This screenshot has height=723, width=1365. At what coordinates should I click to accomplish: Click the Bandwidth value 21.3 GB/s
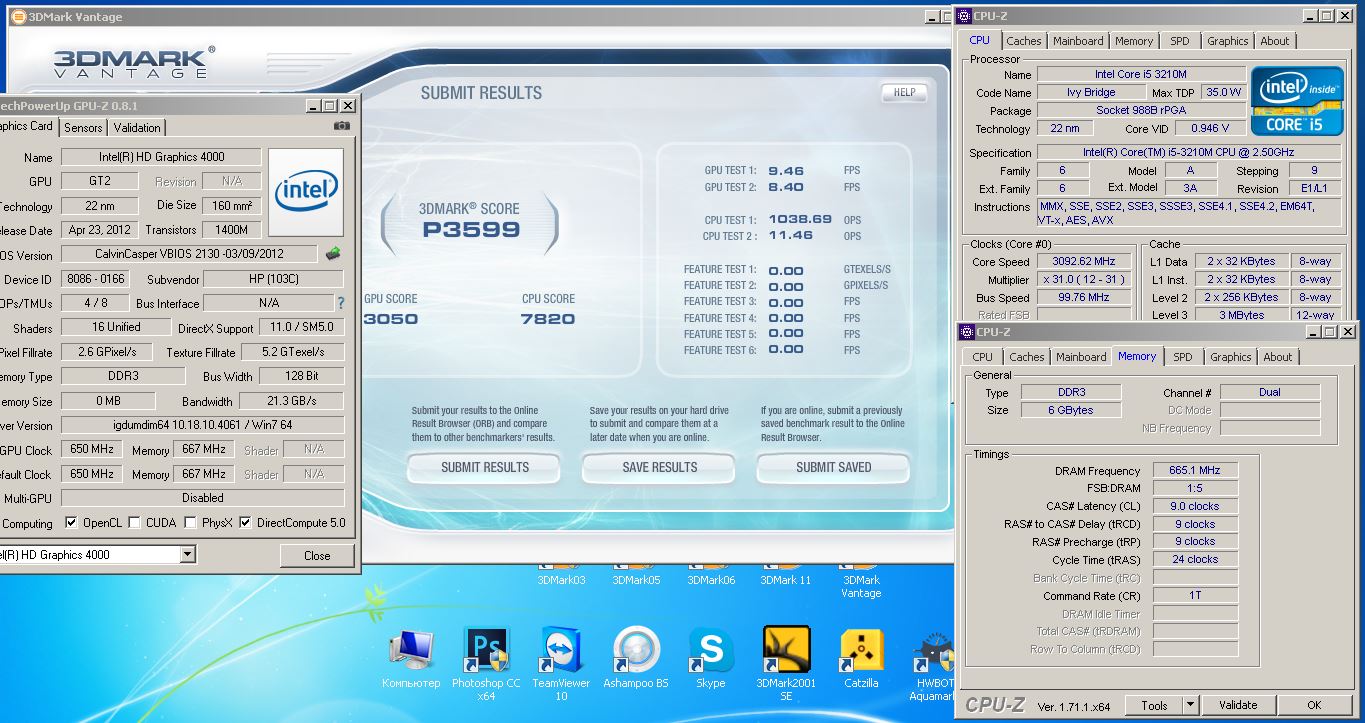click(x=292, y=401)
